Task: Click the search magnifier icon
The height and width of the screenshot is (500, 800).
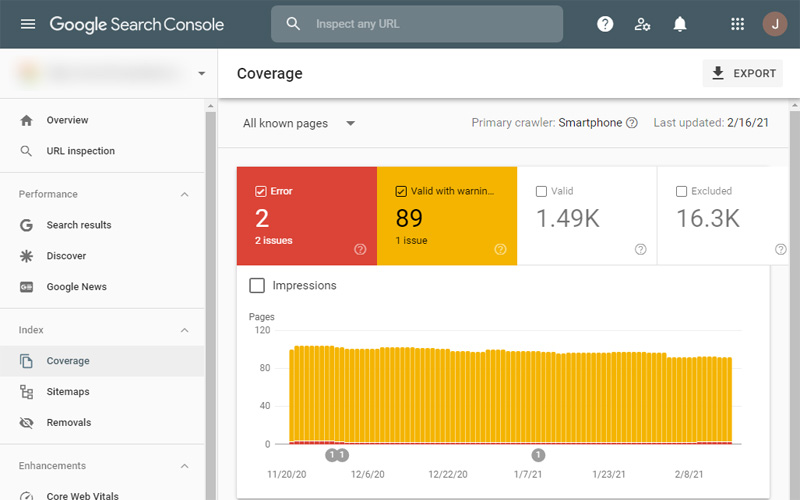Action: [293, 23]
